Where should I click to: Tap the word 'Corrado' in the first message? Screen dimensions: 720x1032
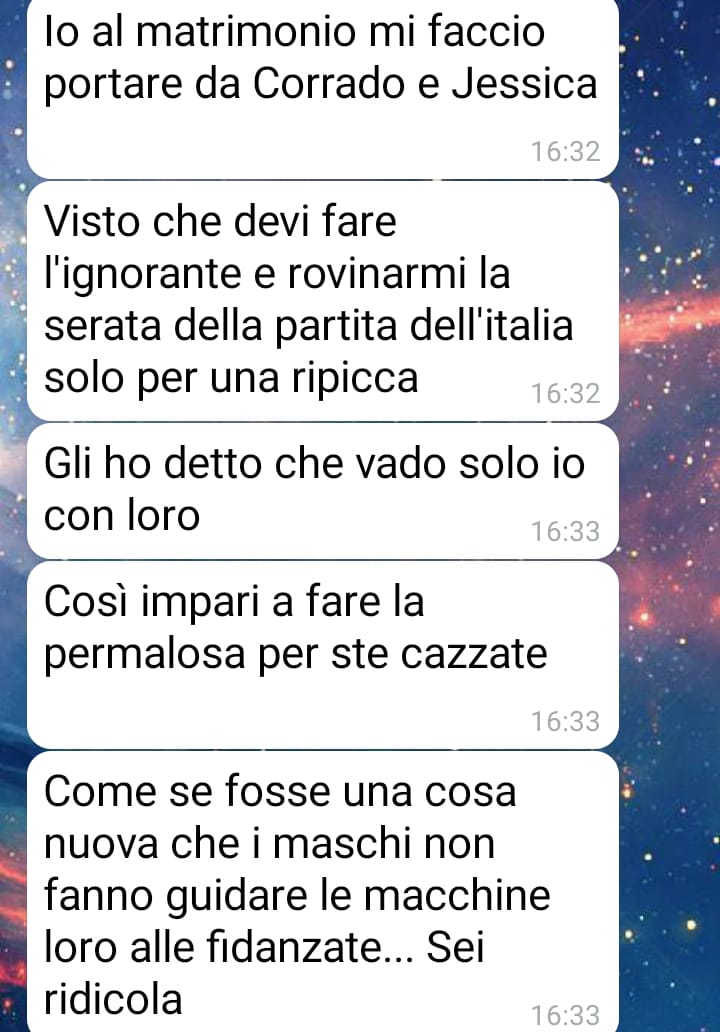click(329, 84)
